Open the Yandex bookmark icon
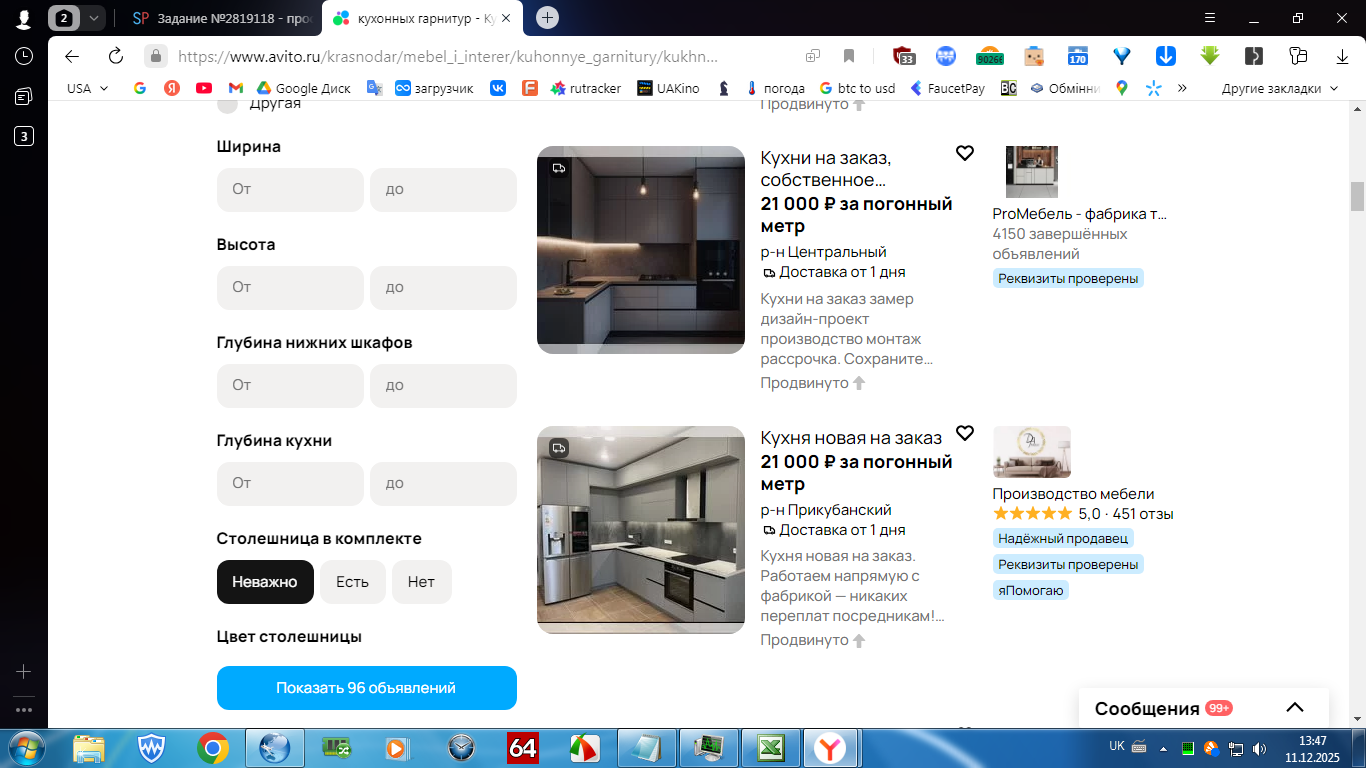 pyautogui.click(x=172, y=88)
